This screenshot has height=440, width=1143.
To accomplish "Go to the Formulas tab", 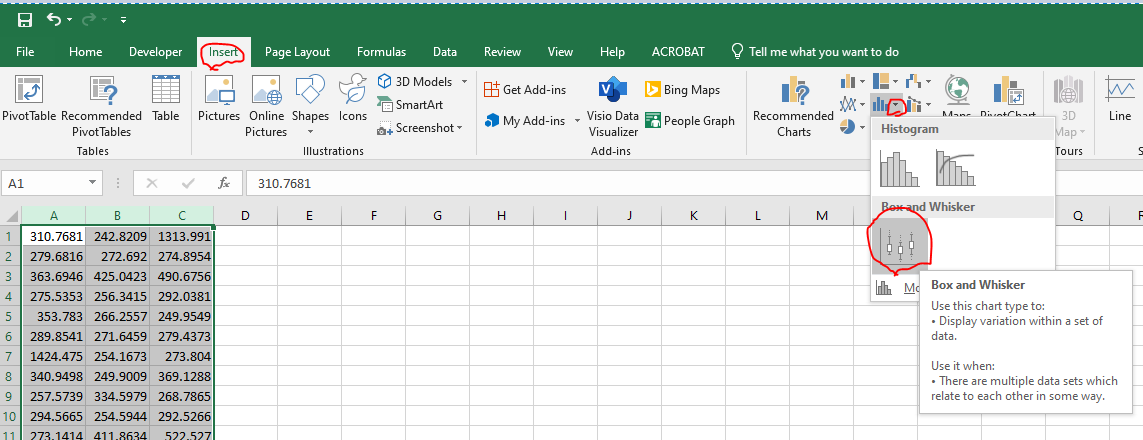I will click(381, 52).
